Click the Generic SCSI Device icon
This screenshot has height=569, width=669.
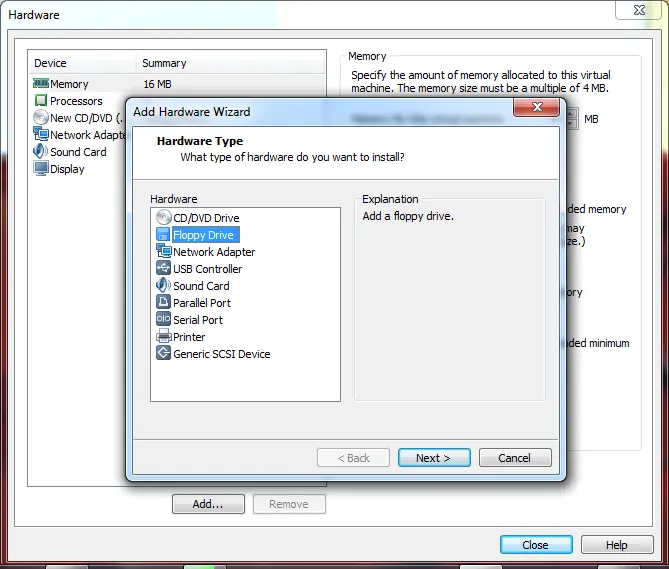[x=163, y=354]
